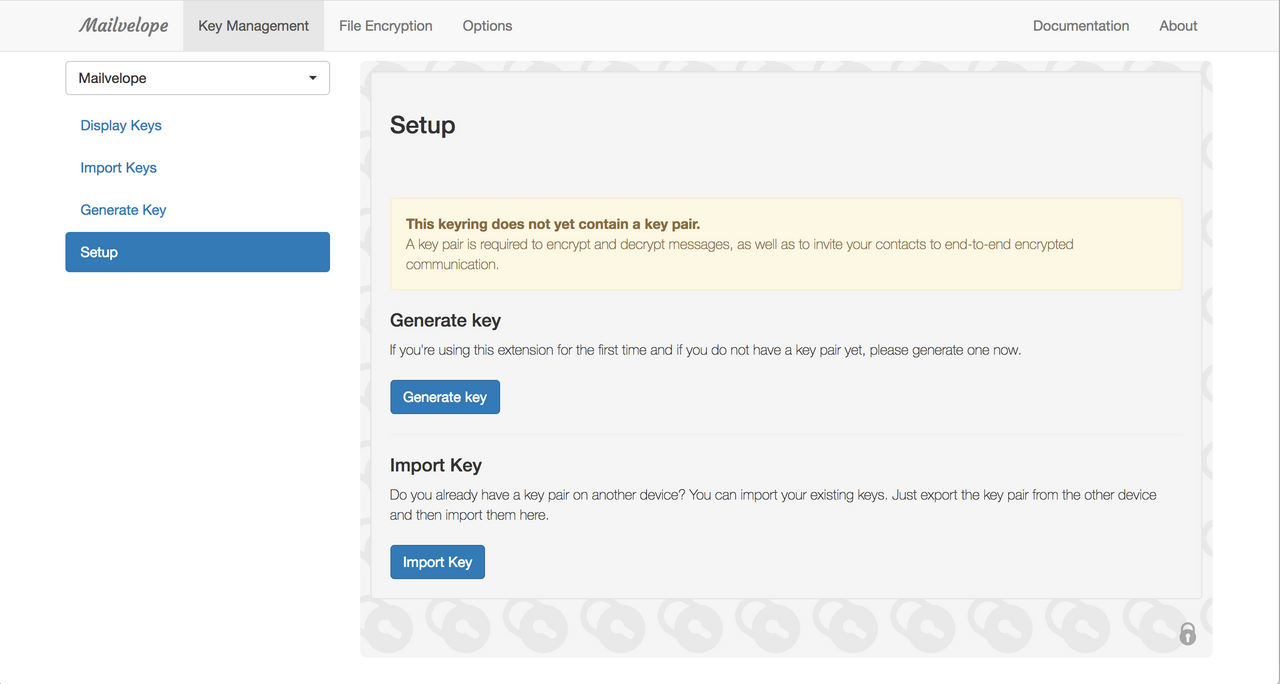Viewport: 1280px width, 684px height.
Task: Click the yellow keyring warning banner
Action: point(786,243)
